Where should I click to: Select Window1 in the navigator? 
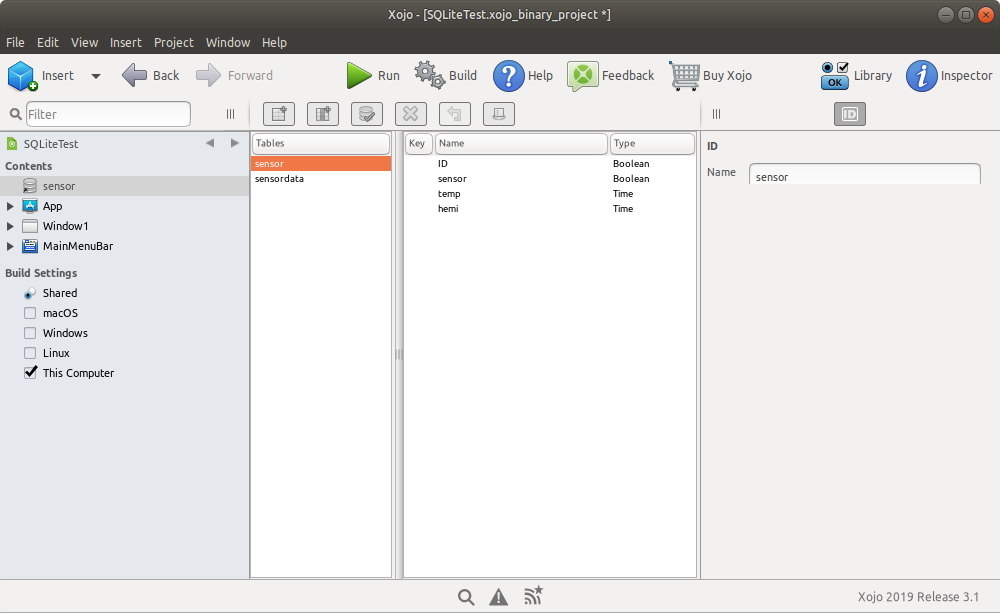pyautogui.click(x=65, y=226)
